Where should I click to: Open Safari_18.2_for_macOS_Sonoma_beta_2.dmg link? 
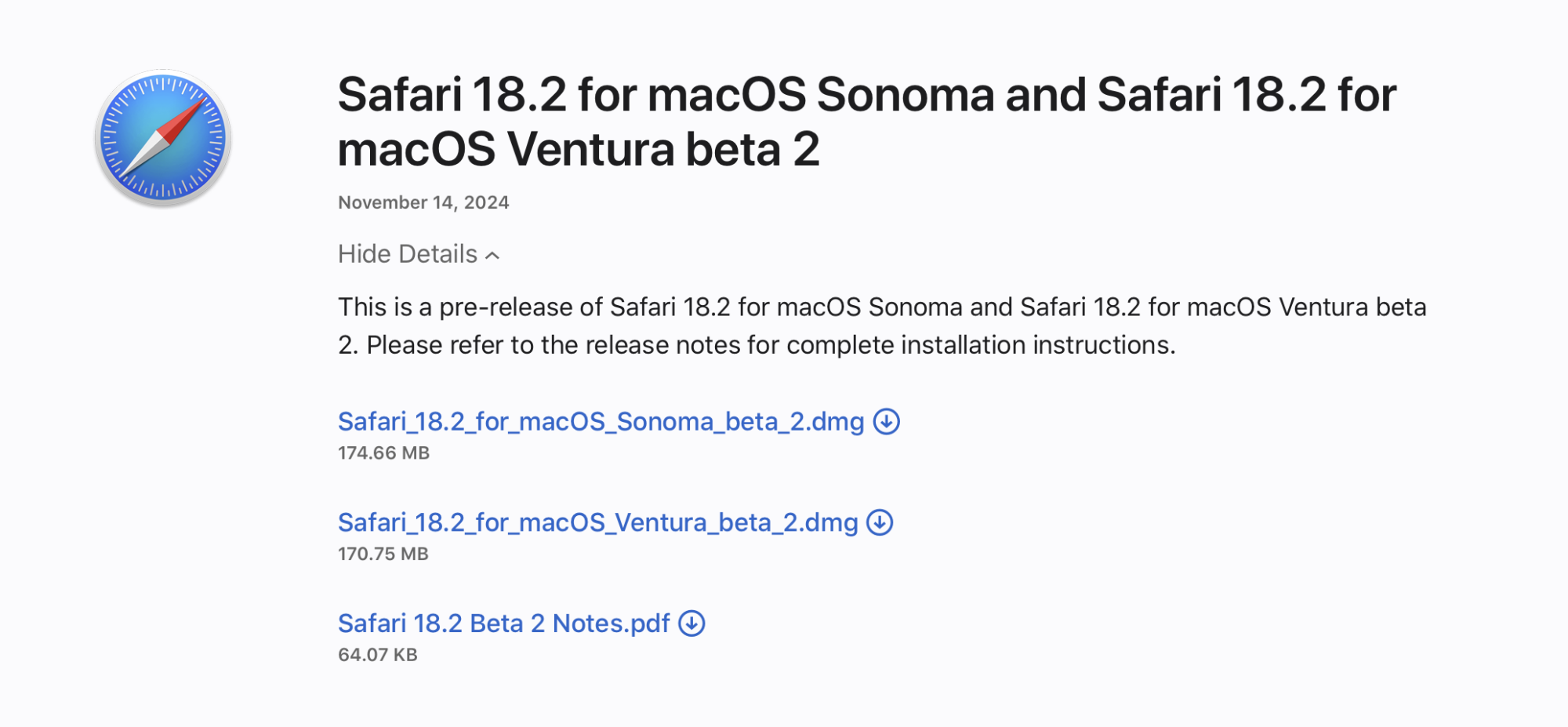coord(600,422)
